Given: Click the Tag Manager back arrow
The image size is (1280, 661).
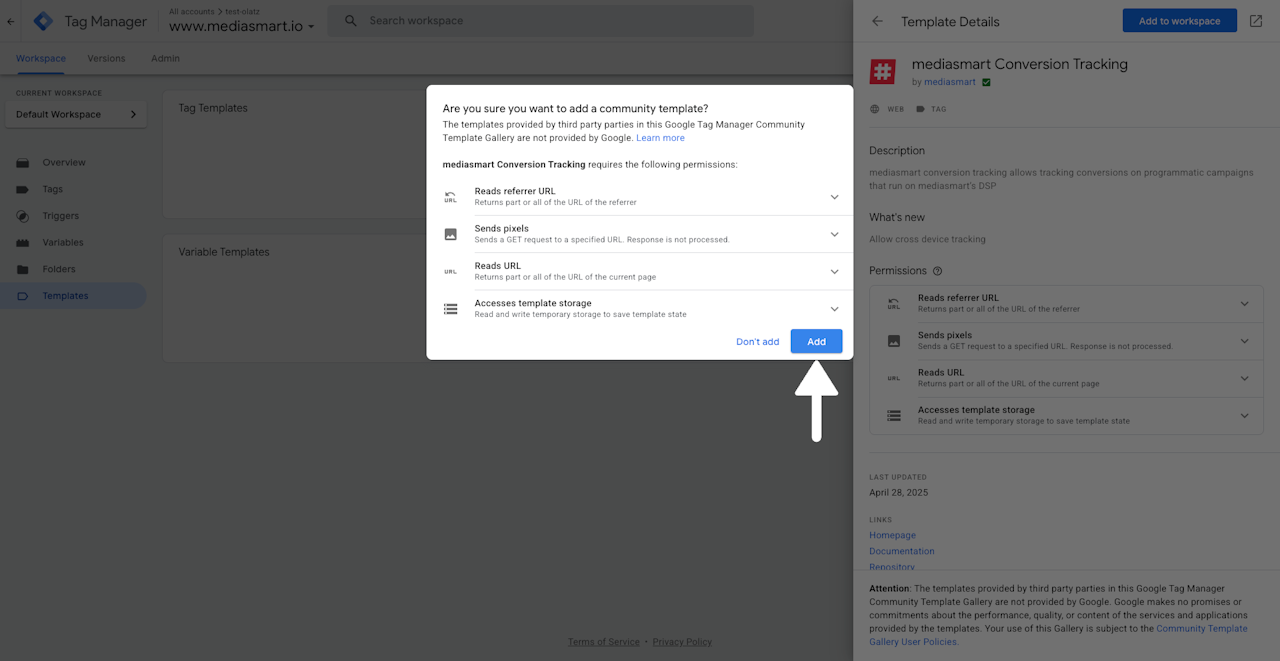Looking at the screenshot, I should (11, 21).
